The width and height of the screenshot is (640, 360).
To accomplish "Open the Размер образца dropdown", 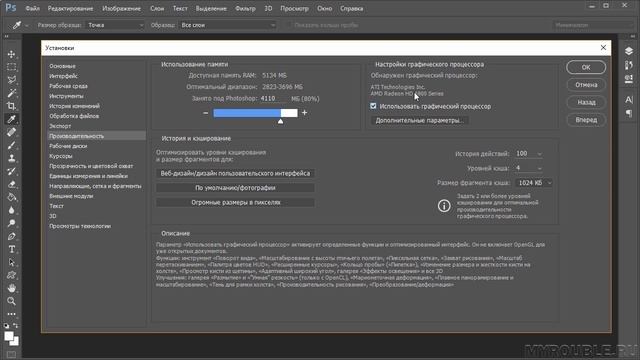I will [115, 25].
